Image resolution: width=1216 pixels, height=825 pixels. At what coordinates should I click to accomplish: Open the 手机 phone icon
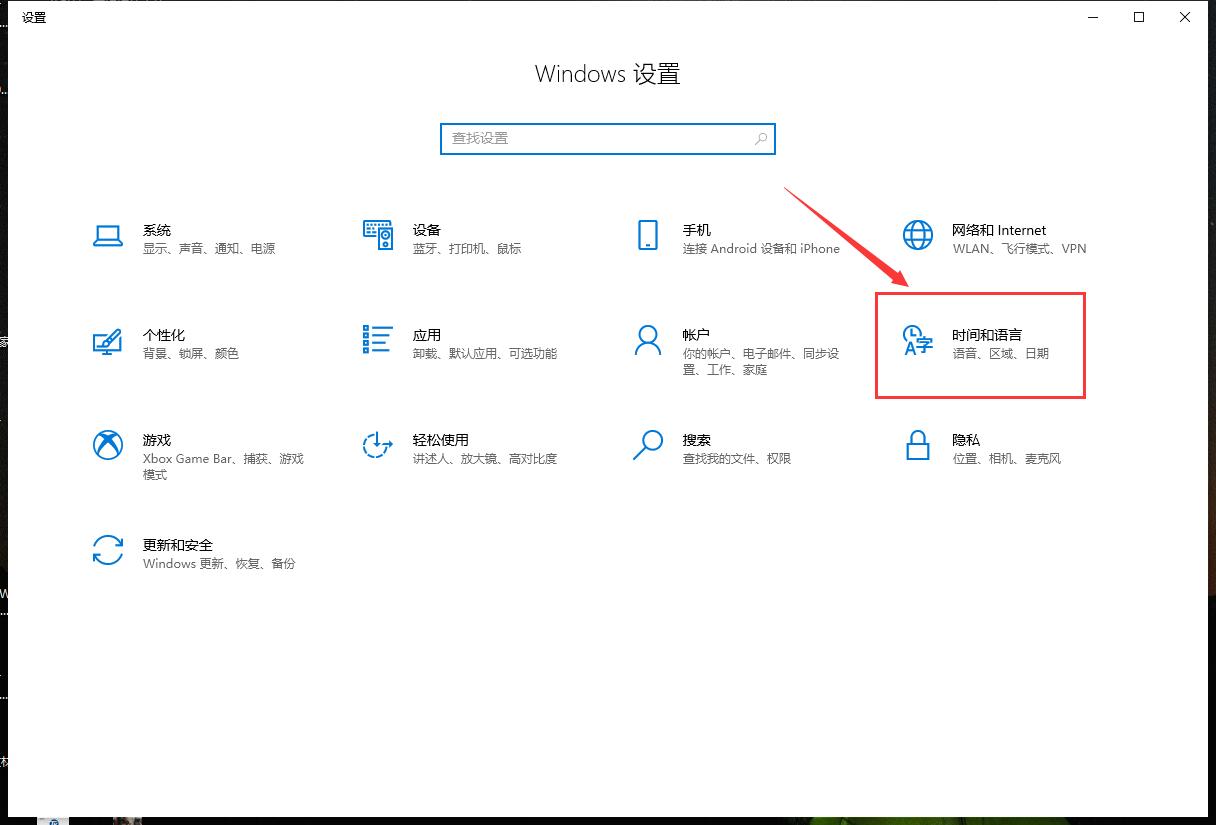[x=647, y=235]
